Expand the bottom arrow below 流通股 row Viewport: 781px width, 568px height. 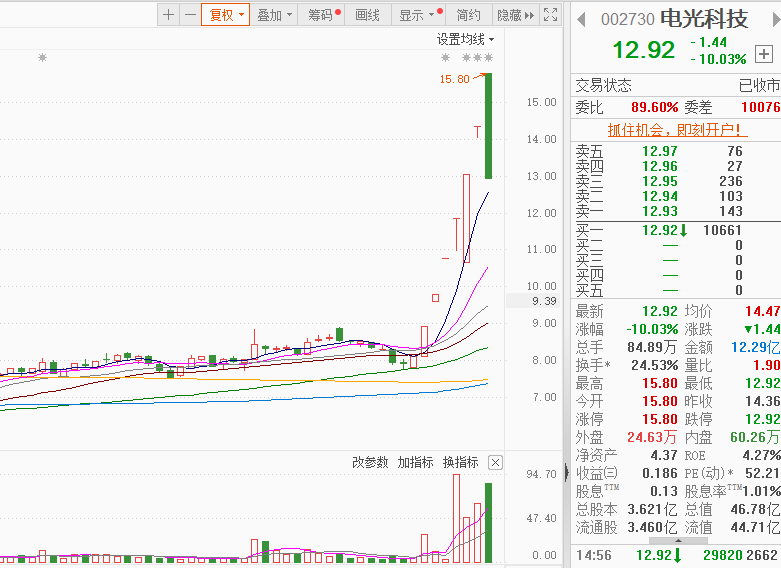coord(677,541)
